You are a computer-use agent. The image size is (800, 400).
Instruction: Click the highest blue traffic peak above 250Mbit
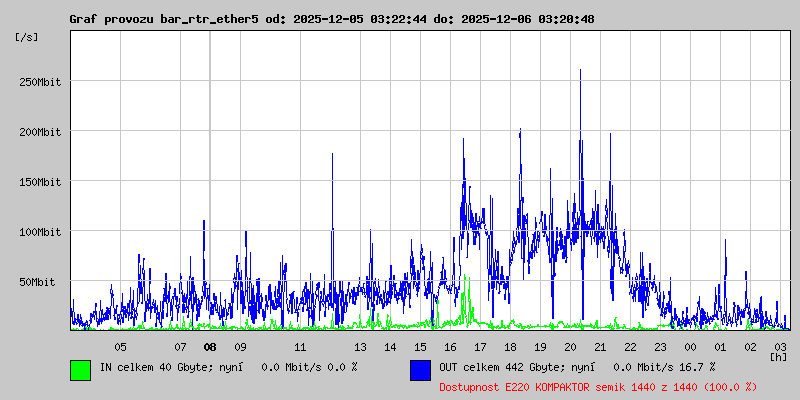[580, 72]
